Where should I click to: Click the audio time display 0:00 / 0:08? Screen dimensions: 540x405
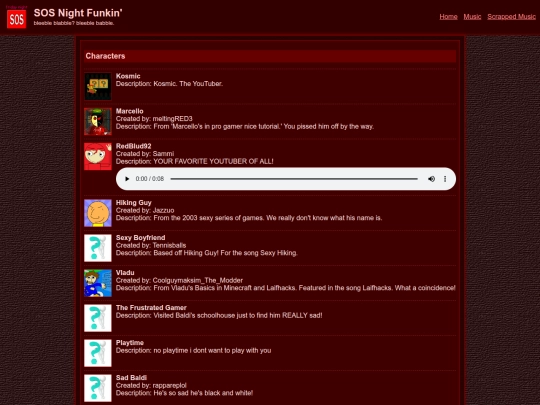coord(149,179)
